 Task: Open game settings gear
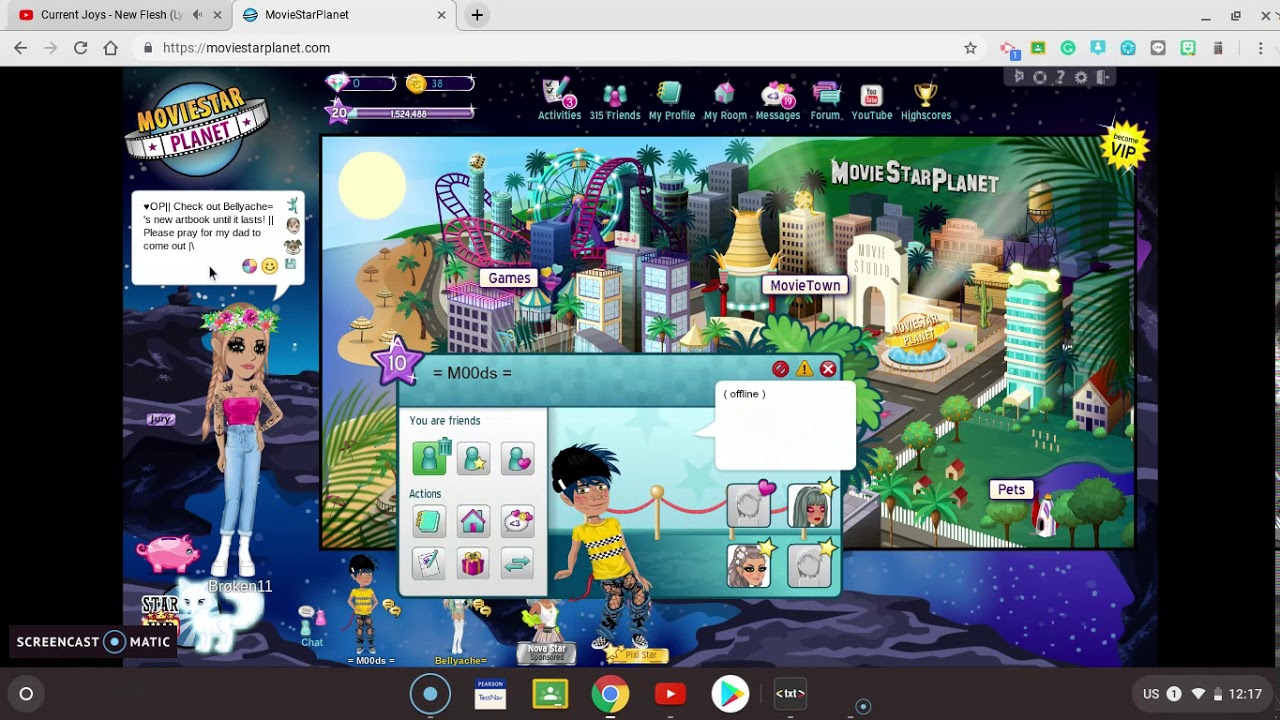point(1081,77)
